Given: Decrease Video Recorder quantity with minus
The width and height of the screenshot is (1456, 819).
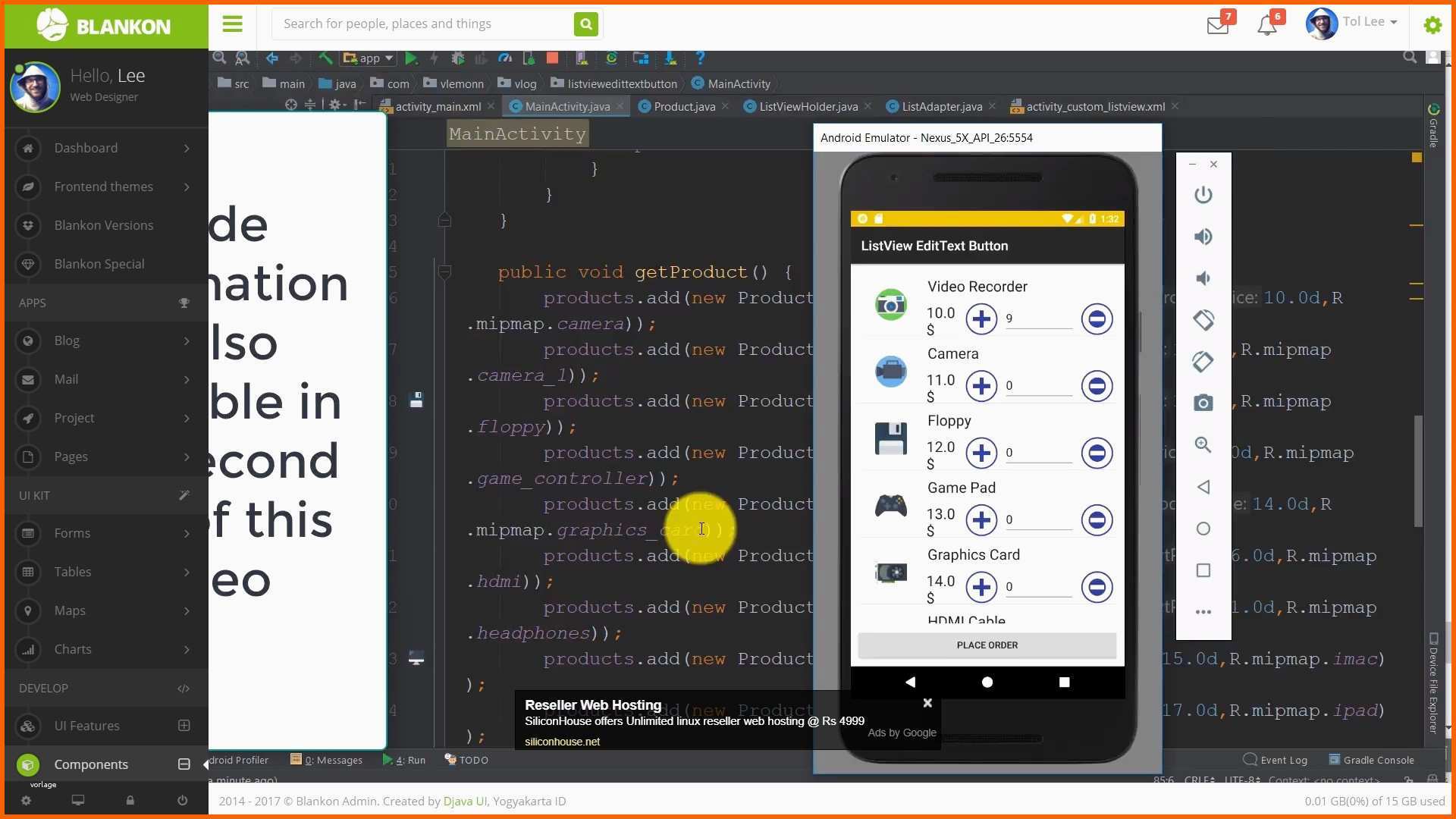Looking at the screenshot, I should point(1097,319).
